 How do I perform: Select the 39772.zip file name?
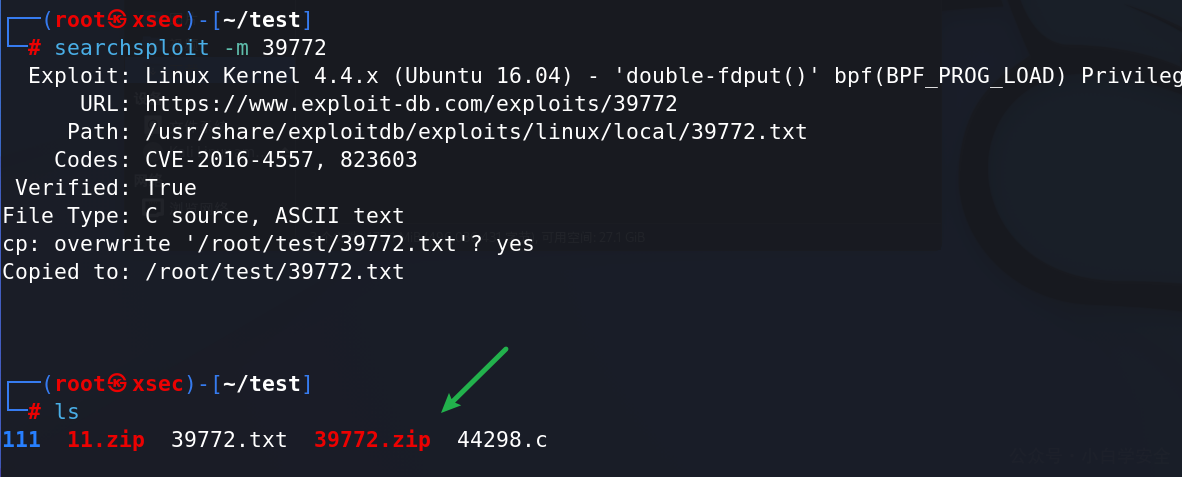tap(372, 440)
